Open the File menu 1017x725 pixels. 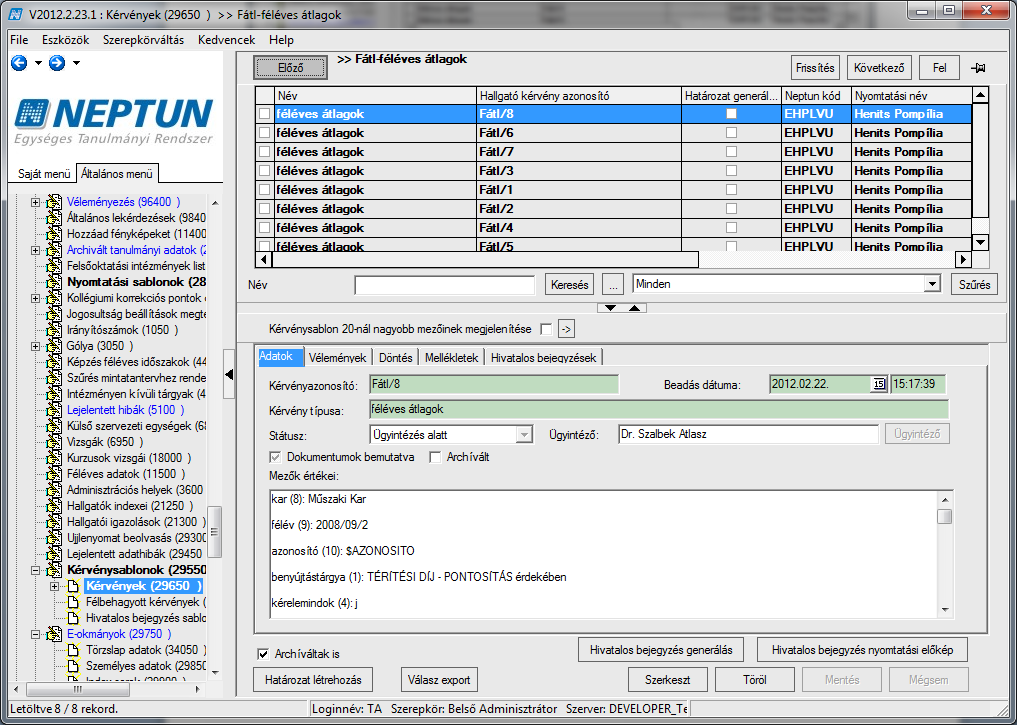[x=19, y=40]
